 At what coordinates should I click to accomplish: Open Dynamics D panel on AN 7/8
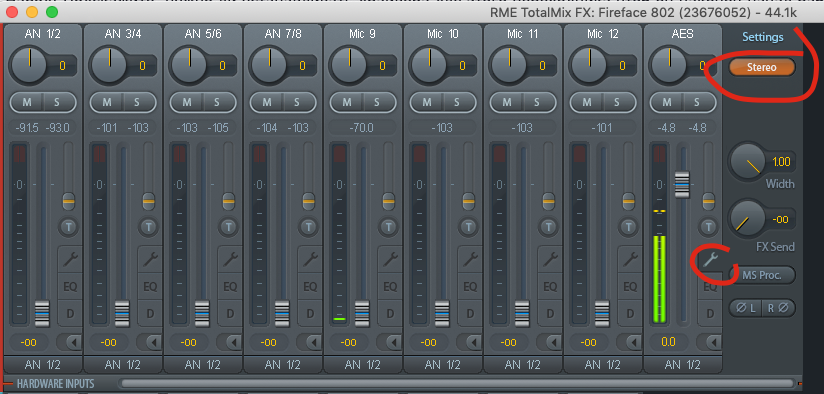click(x=310, y=314)
